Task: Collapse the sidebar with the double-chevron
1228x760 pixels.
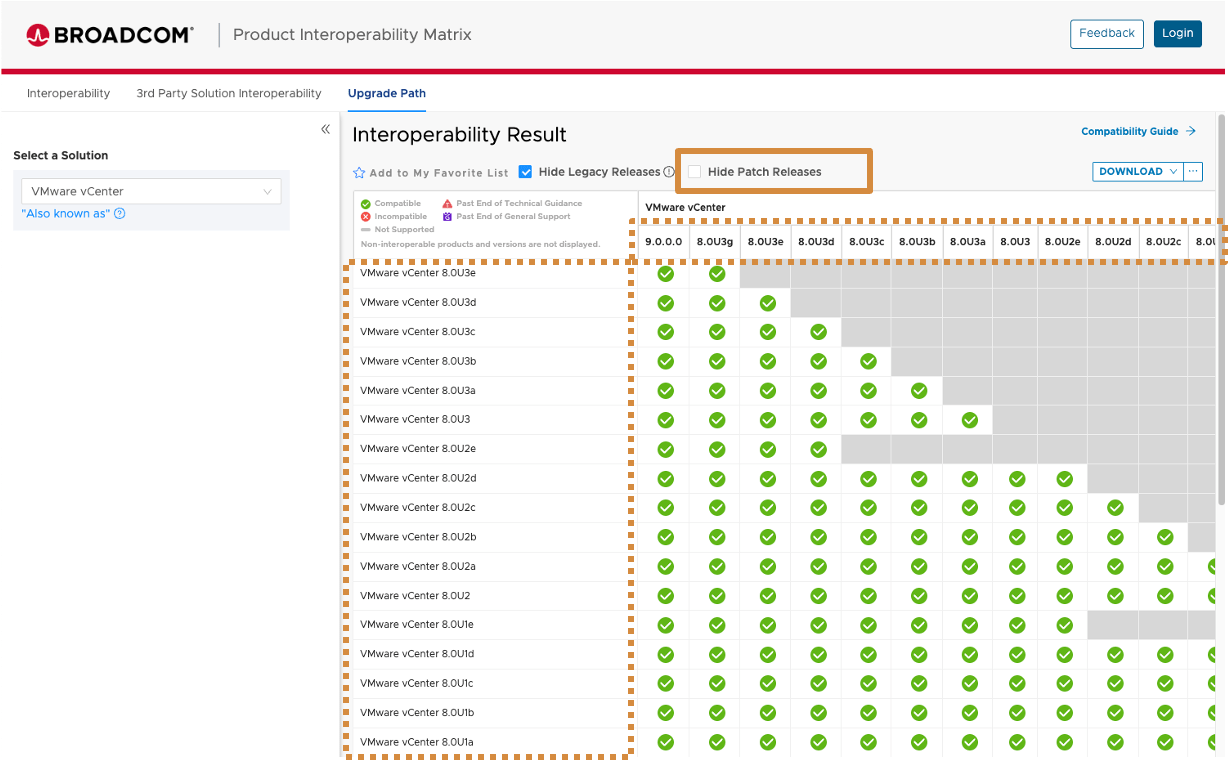Action: coord(325,129)
